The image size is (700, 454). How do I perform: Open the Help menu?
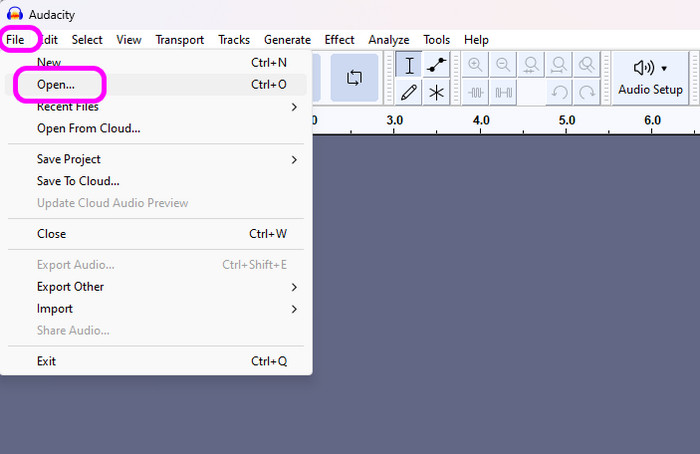(476, 40)
